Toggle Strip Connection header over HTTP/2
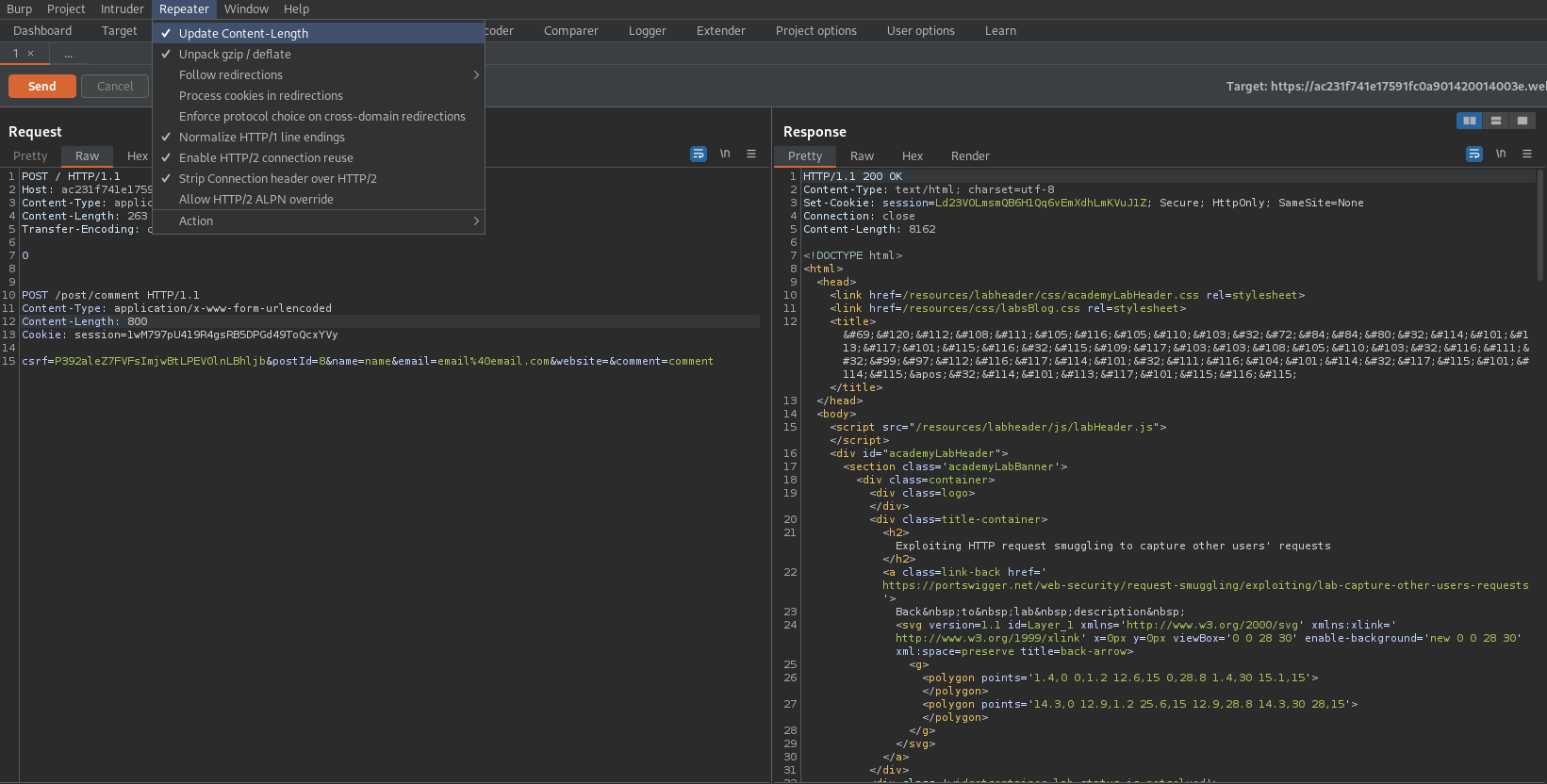The width and height of the screenshot is (1547, 784). click(319, 178)
